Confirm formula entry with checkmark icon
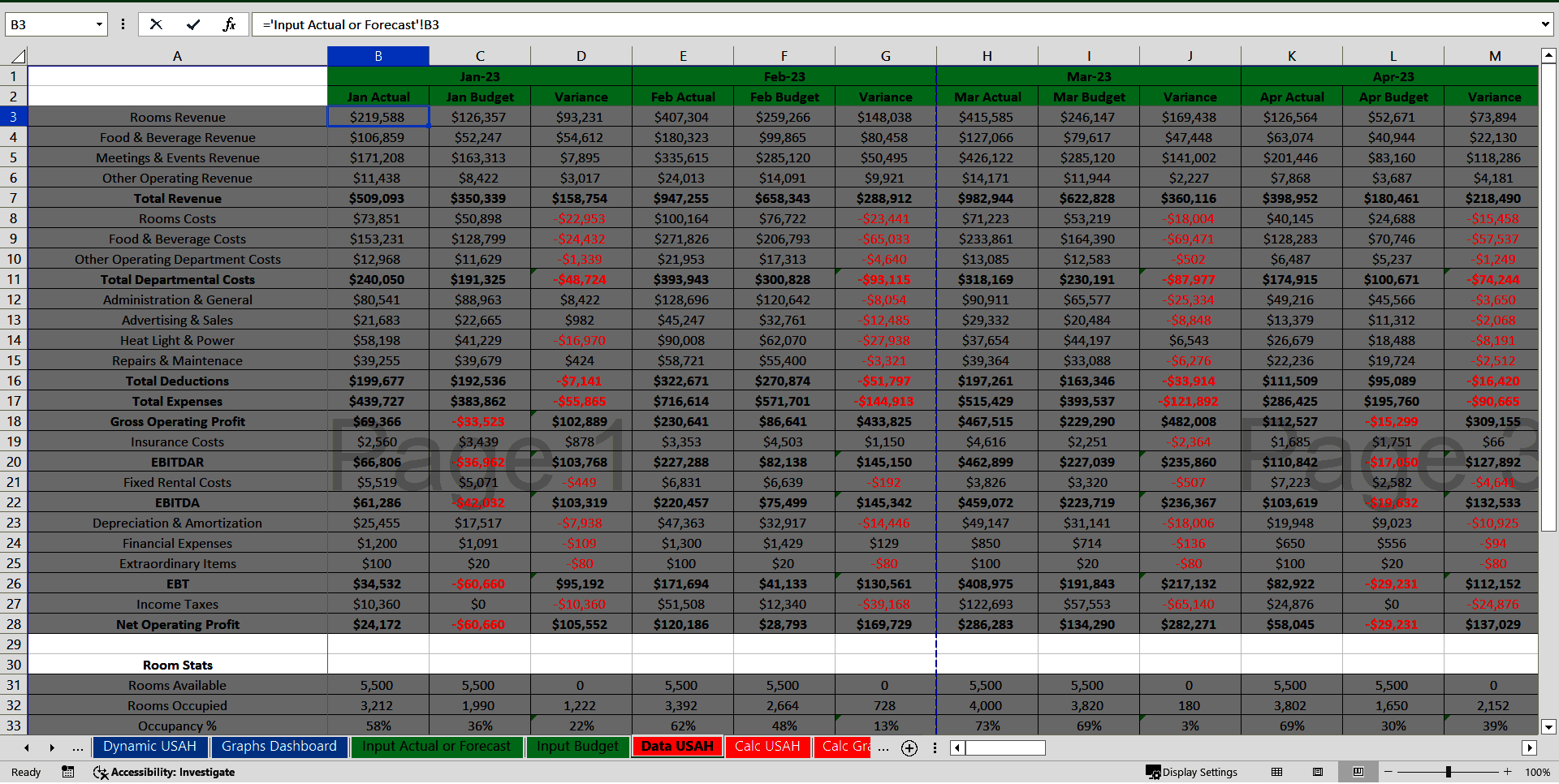The height and width of the screenshot is (784, 1559). coord(193,24)
